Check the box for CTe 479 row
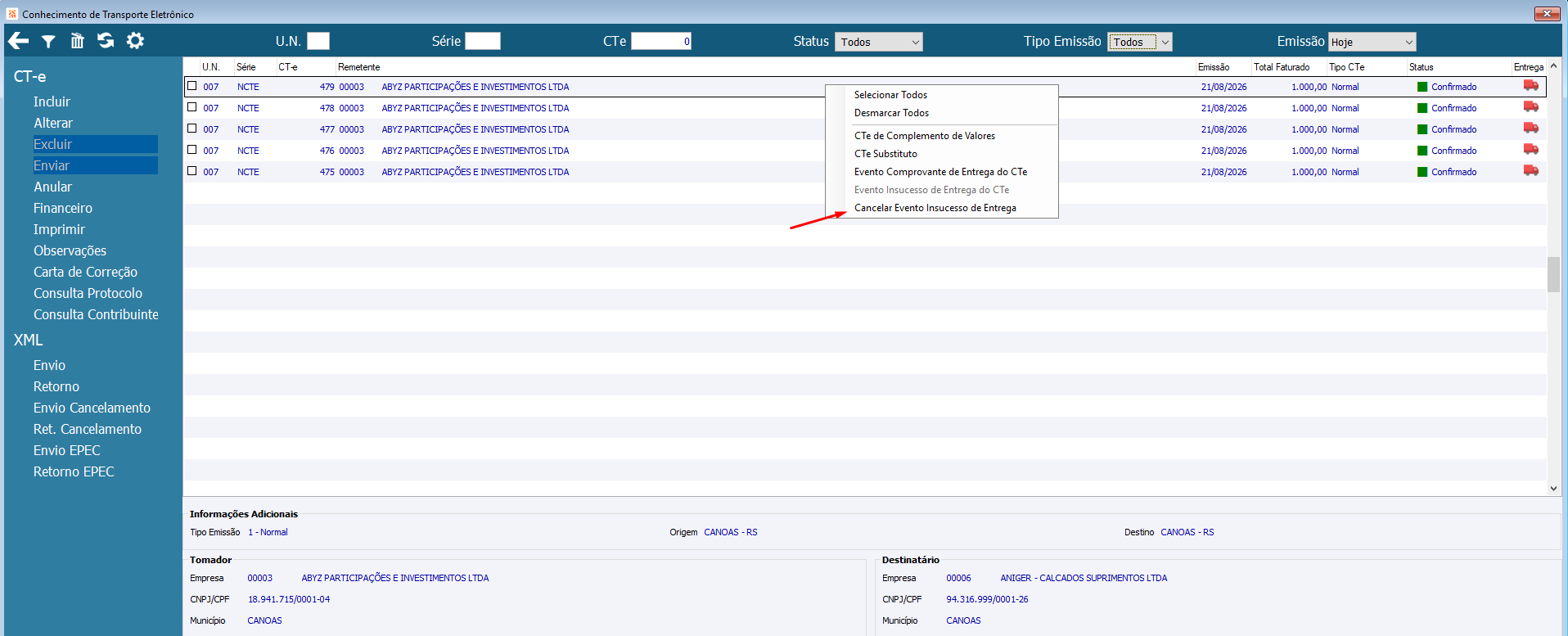The image size is (1568, 636). point(192,86)
